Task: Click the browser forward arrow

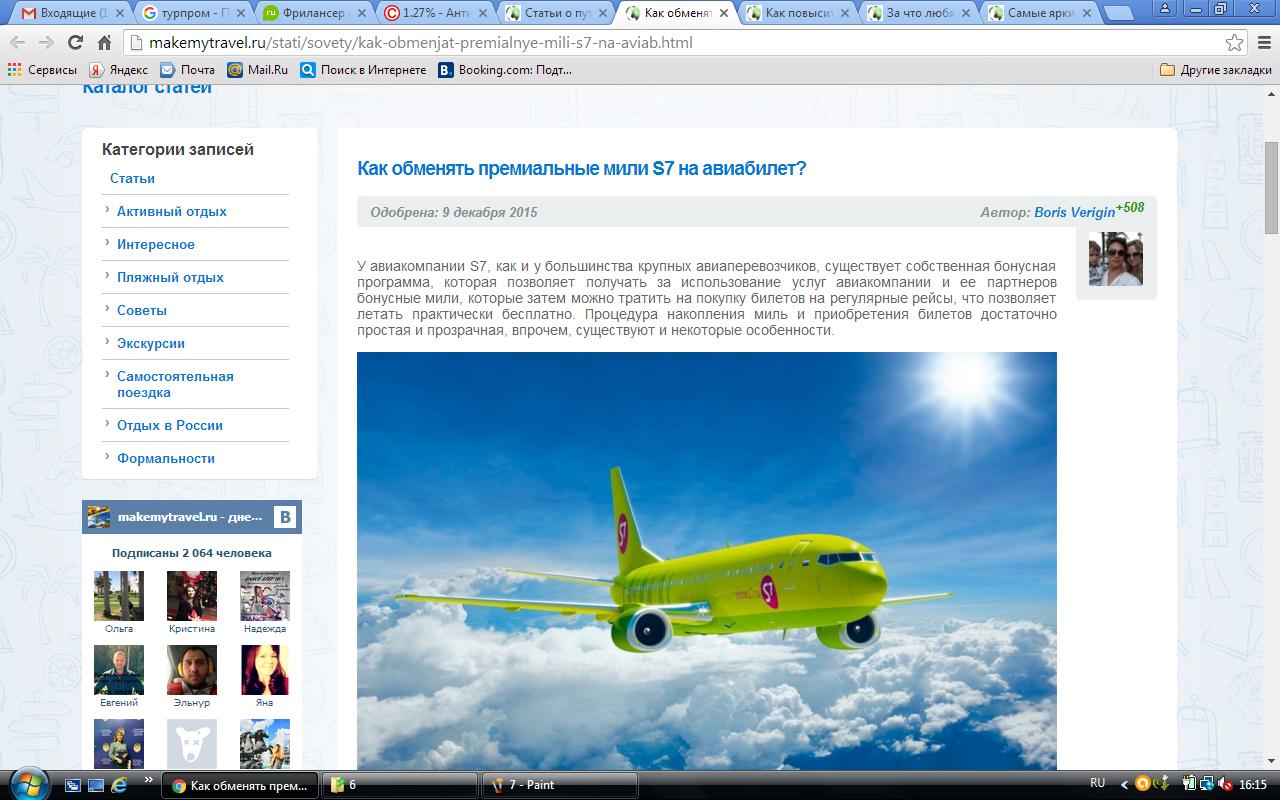Action: click(46, 43)
